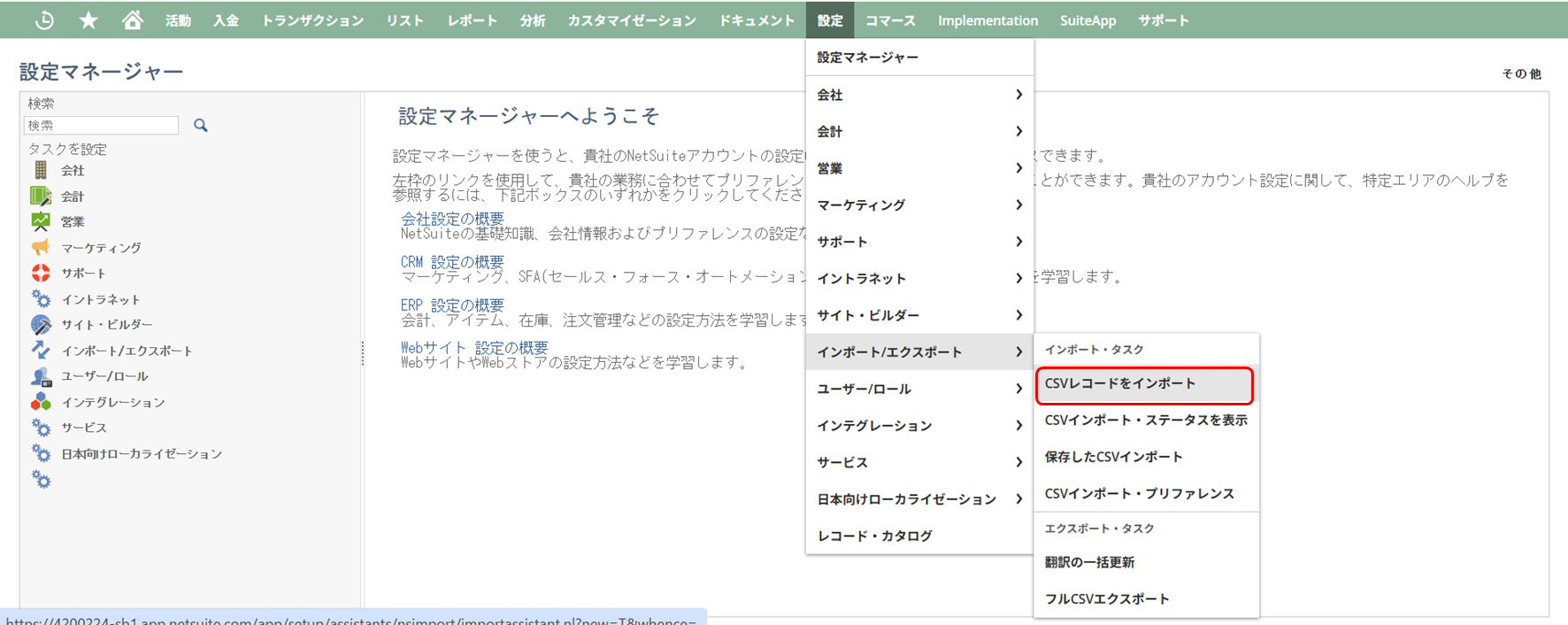The height and width of the screenshot is (625, 1568).
Task: Click the サイト・ビルダー icon in sidebar
Action: click(41, 324)
